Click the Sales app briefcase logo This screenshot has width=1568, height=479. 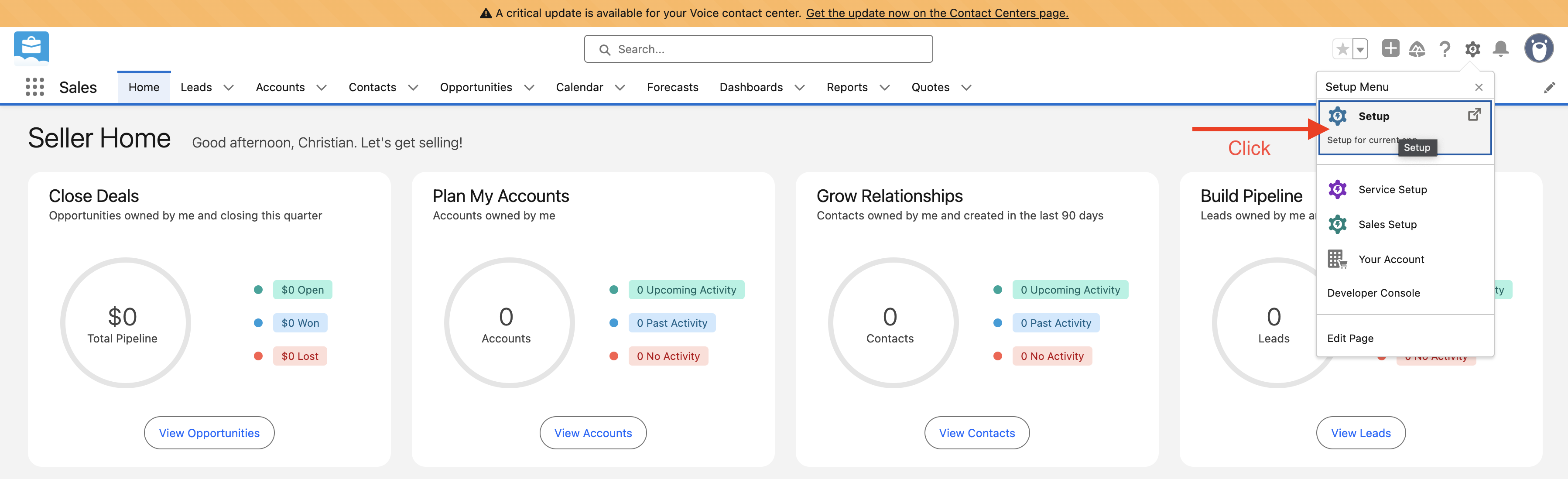click(31, 48)
